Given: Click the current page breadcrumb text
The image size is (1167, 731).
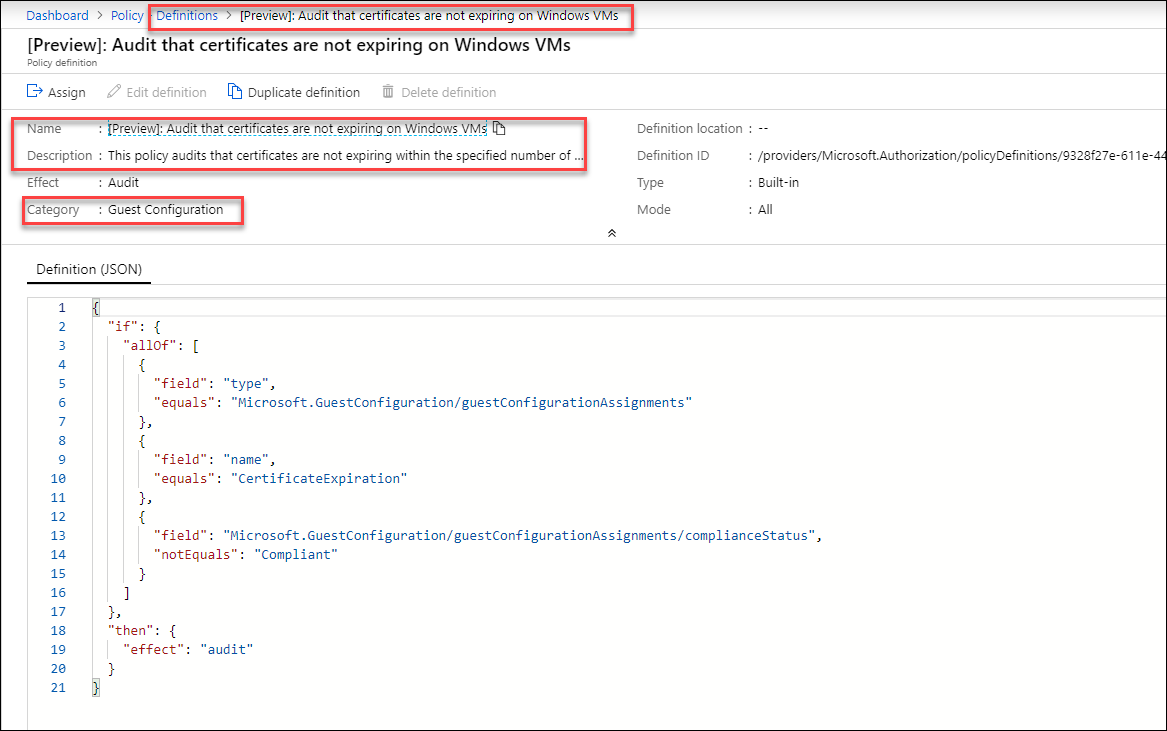Looking at the screenshot, I should tap(429, 15).
